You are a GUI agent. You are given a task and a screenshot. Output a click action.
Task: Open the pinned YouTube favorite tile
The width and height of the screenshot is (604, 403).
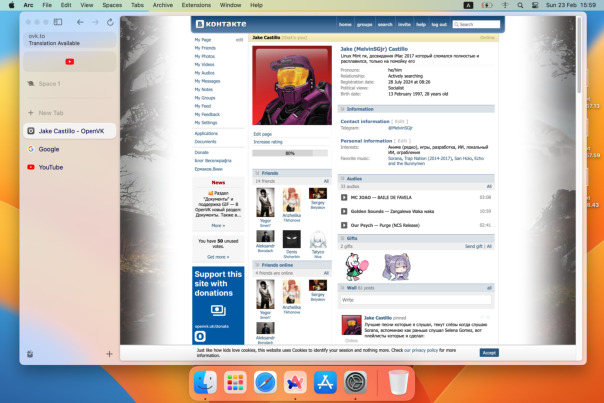tap(68, 62)
